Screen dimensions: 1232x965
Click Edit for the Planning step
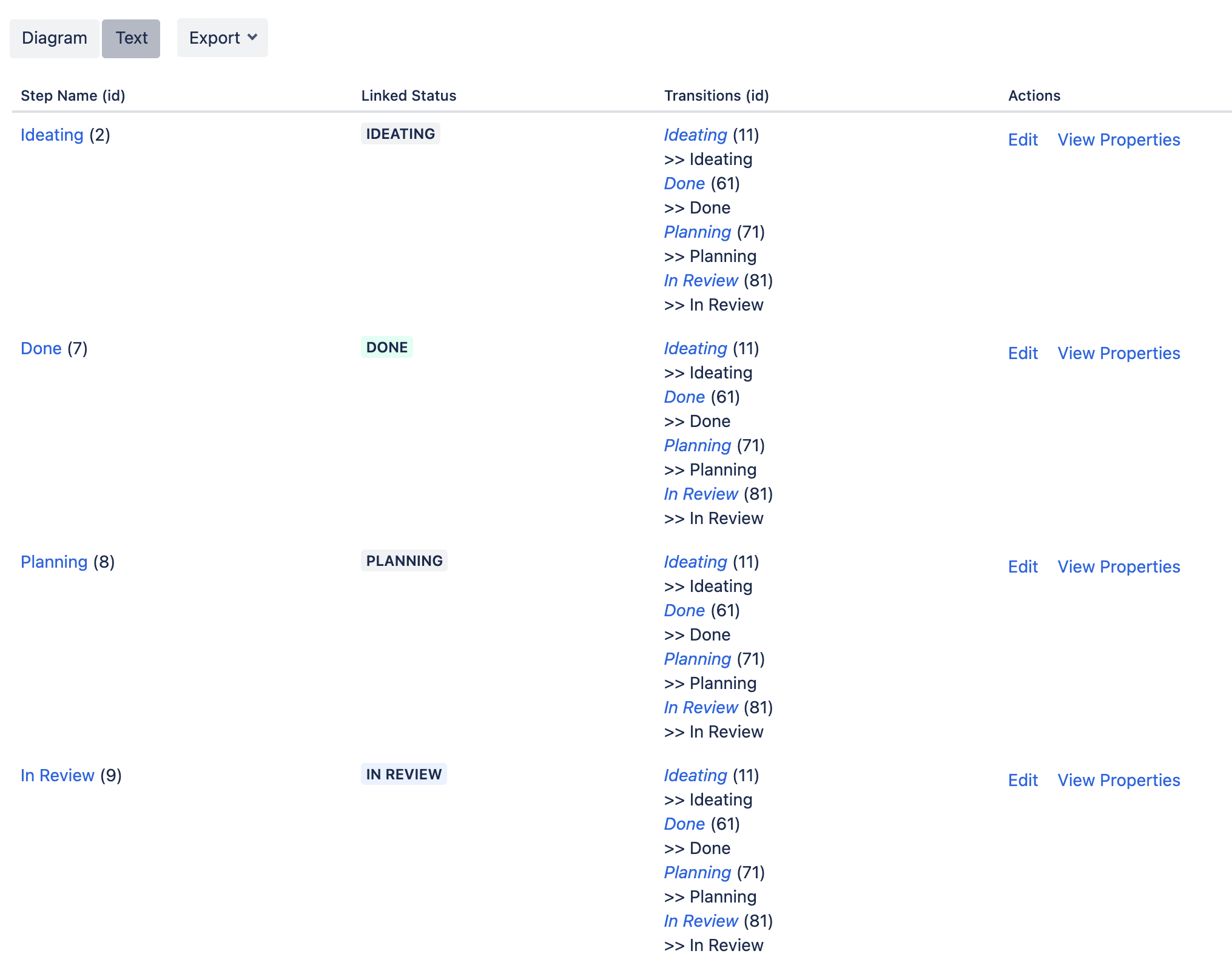pyautogui.click(x=1023, y=567)
